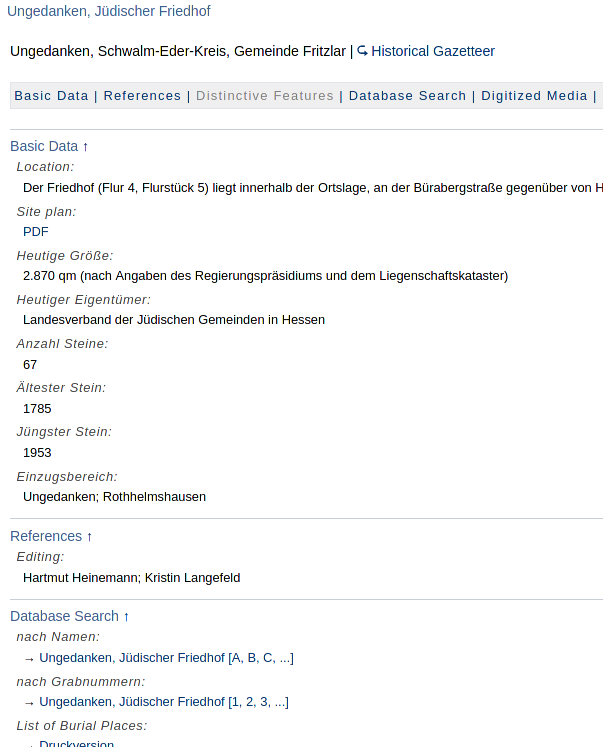
Task: Click the References ↑ heading
Action: tap(51, 536)
